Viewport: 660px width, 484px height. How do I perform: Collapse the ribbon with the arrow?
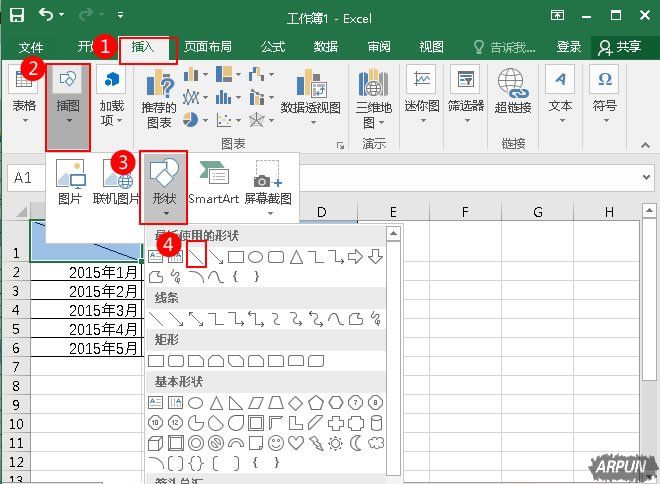tap(645, 145)
